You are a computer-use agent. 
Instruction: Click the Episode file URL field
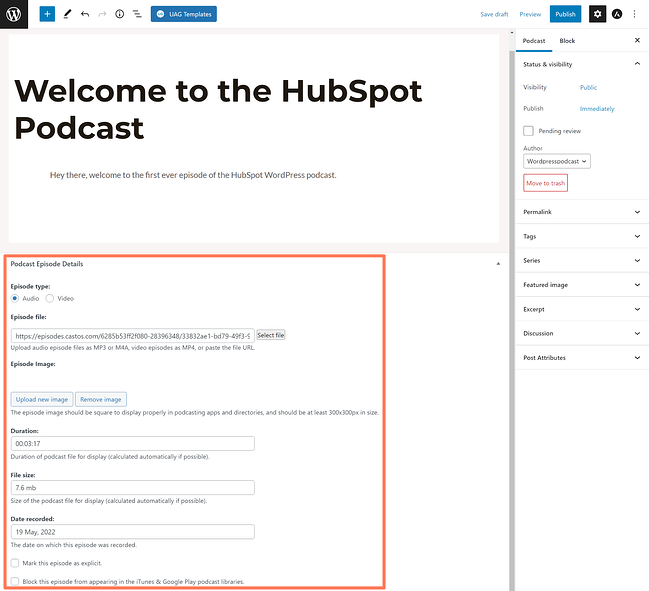click(x=132, y=336)
